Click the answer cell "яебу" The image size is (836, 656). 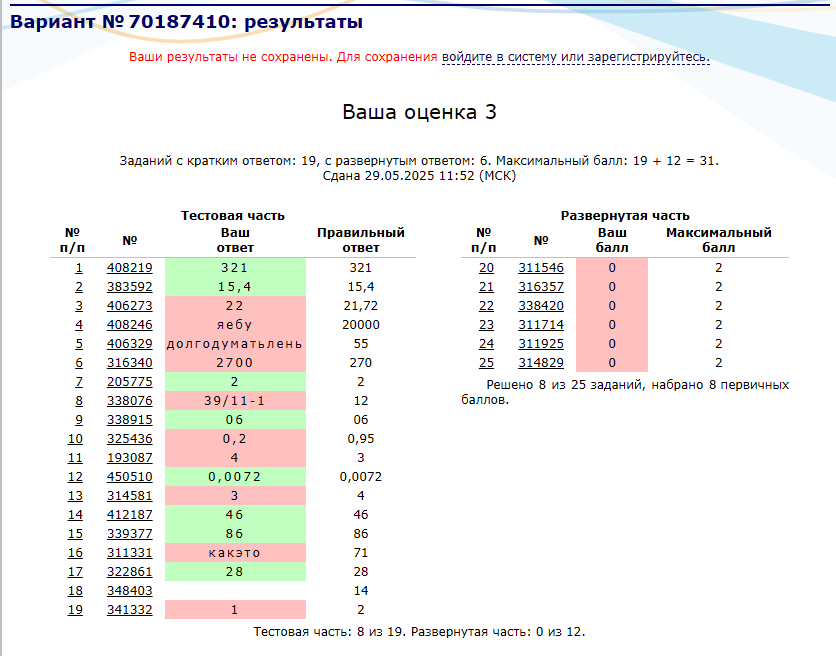click(235, 325)
